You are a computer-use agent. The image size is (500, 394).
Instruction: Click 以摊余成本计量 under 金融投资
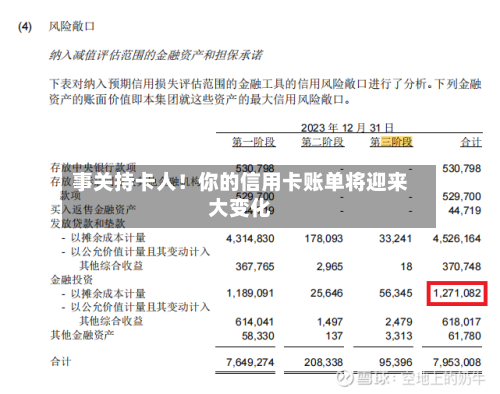click(x=108, y=294)
